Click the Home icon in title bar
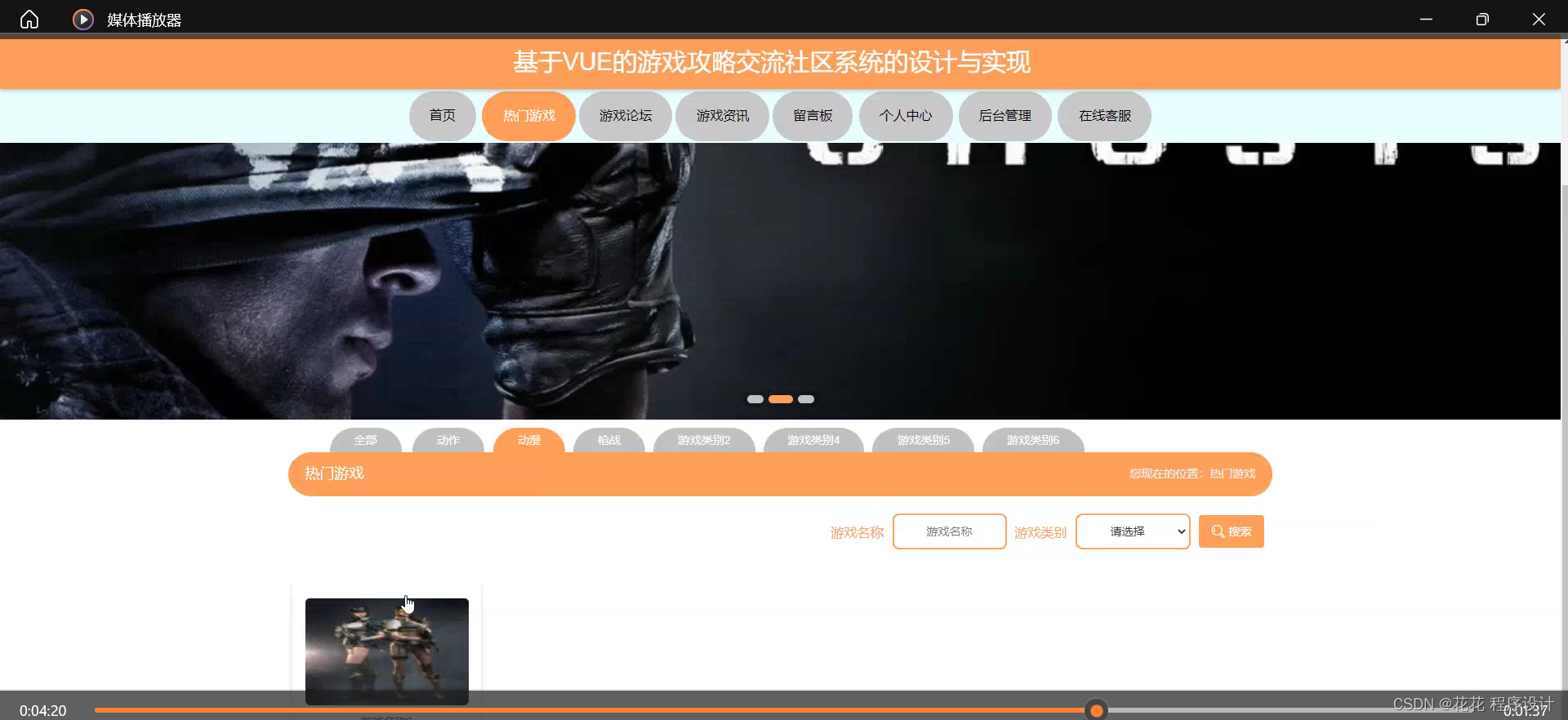This screenshot has width=1568, height=720. (29, 19)
